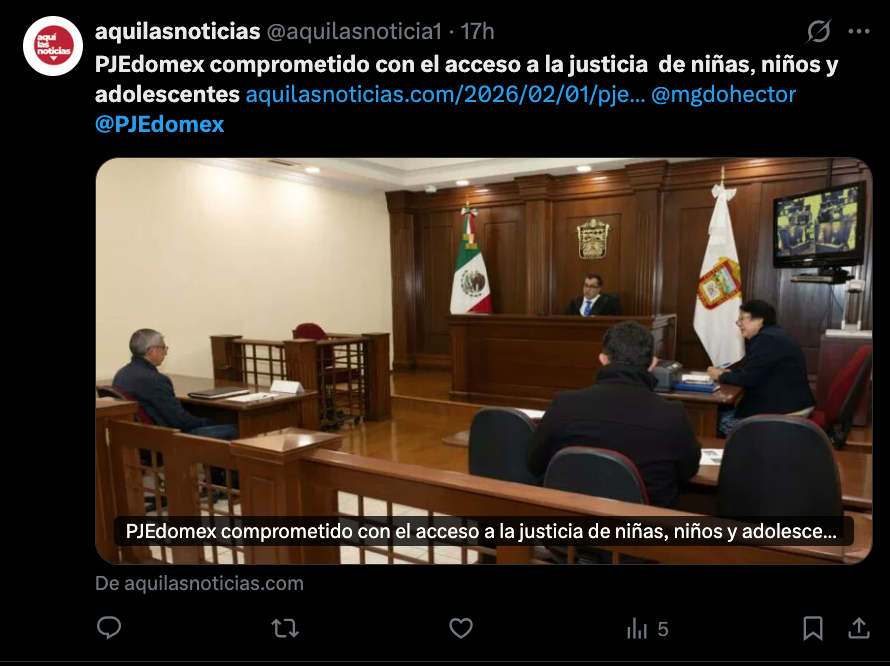Click the view count number 5
Screen dimensions: 890x666
662,629
